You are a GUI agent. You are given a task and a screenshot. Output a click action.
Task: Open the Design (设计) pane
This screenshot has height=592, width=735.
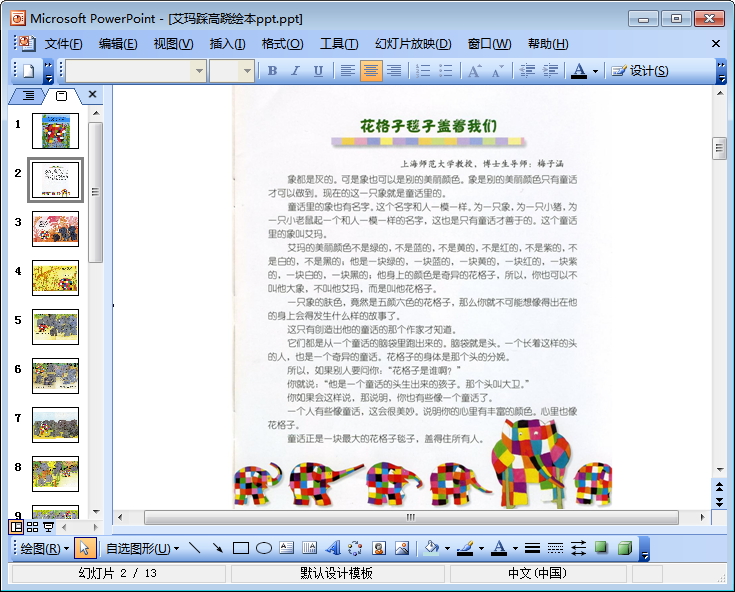tap(640, 71)
